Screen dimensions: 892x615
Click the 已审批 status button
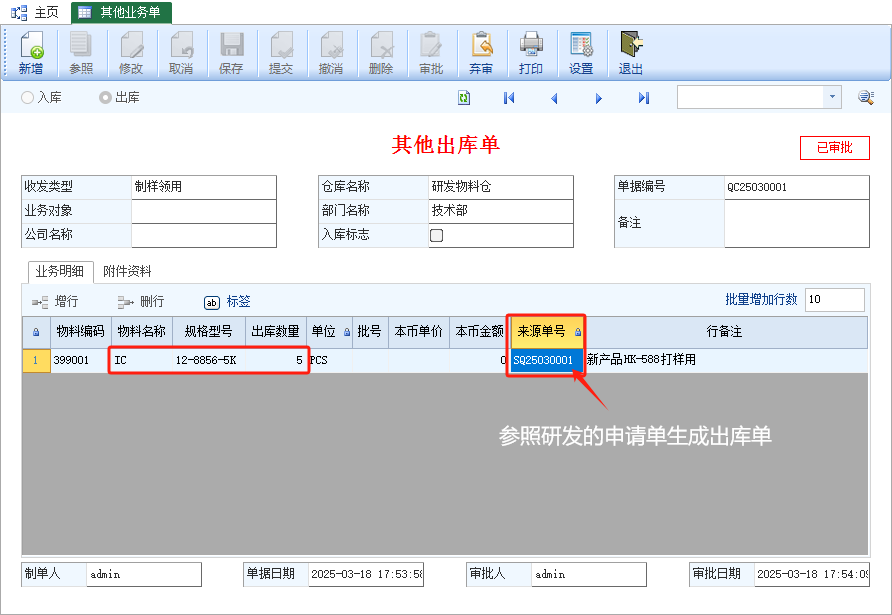click(x=835, y=148)
